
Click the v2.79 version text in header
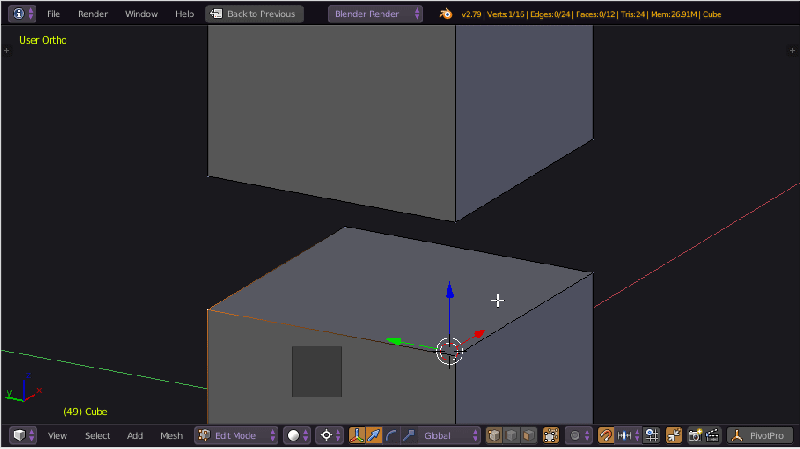tap(471, 14)
